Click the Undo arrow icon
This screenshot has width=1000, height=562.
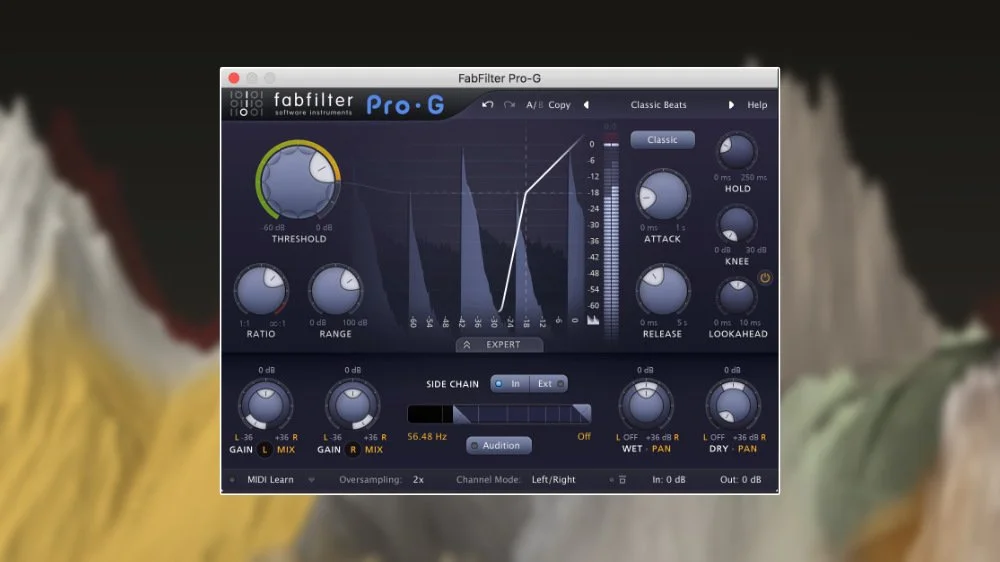[x=488, y=105]
